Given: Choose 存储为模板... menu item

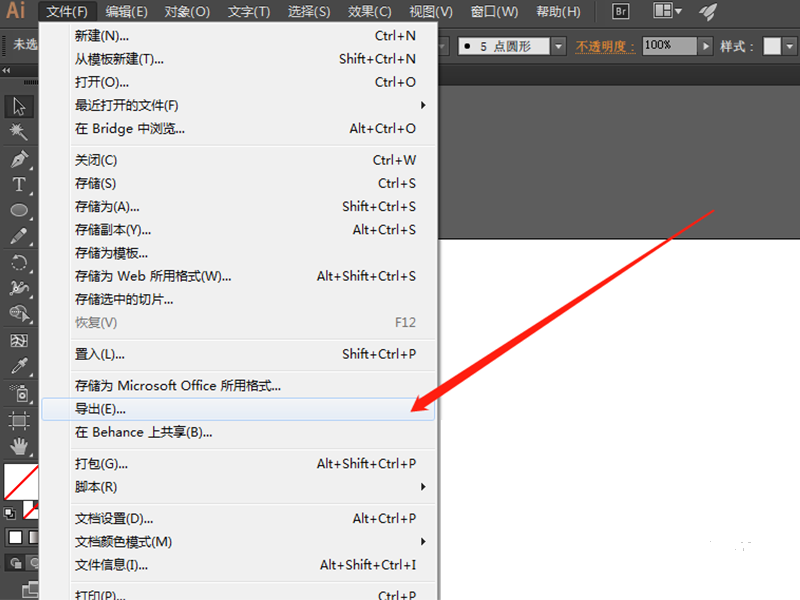Looking at the screenshot, I should point(238,253).
